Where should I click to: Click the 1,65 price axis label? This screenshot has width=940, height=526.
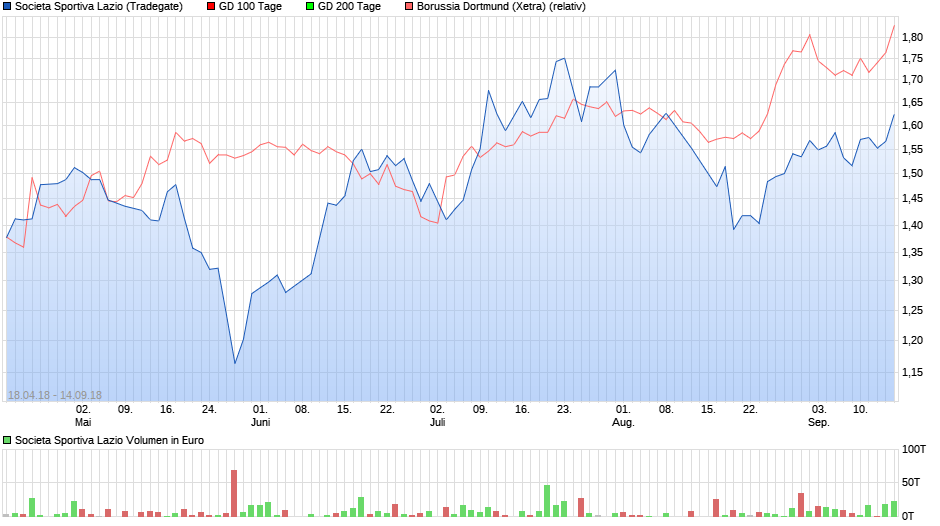pyautogui.click(x=912, y=103)
